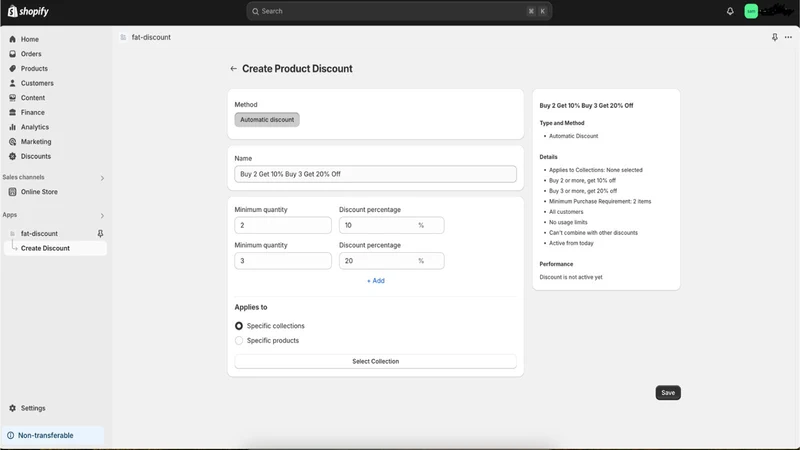This screenshot has height=450, width=800.
Task: Click the Shopify logo
Action: 28,11
